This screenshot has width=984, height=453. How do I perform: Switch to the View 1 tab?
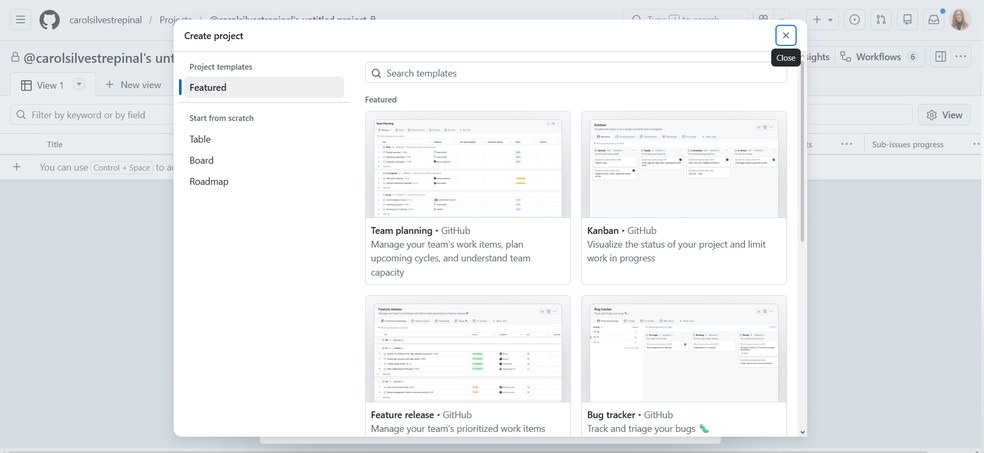pyautogui.click(x=43, y=85)
